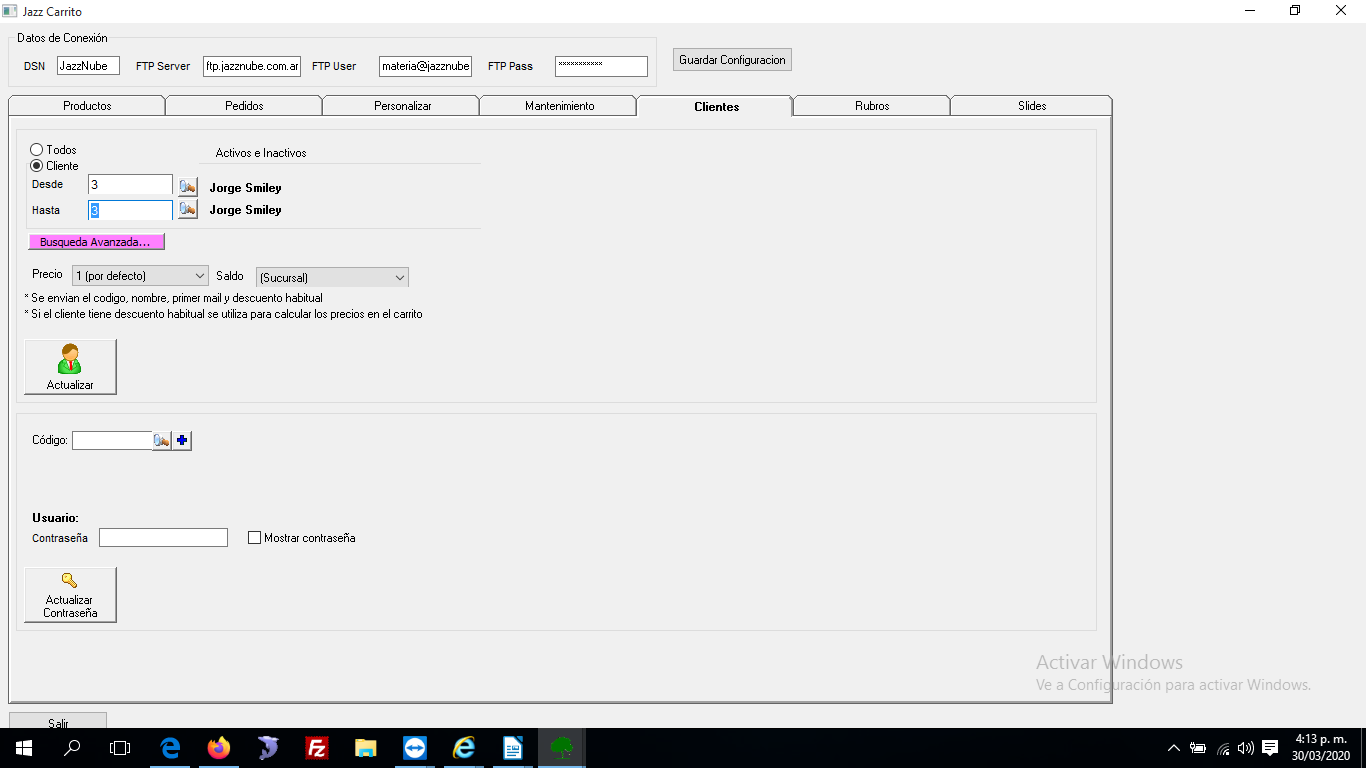Open search lookup beside Hasta field
The height and width of the screenshot is (768, 1366).
click(x=188, y=209)
